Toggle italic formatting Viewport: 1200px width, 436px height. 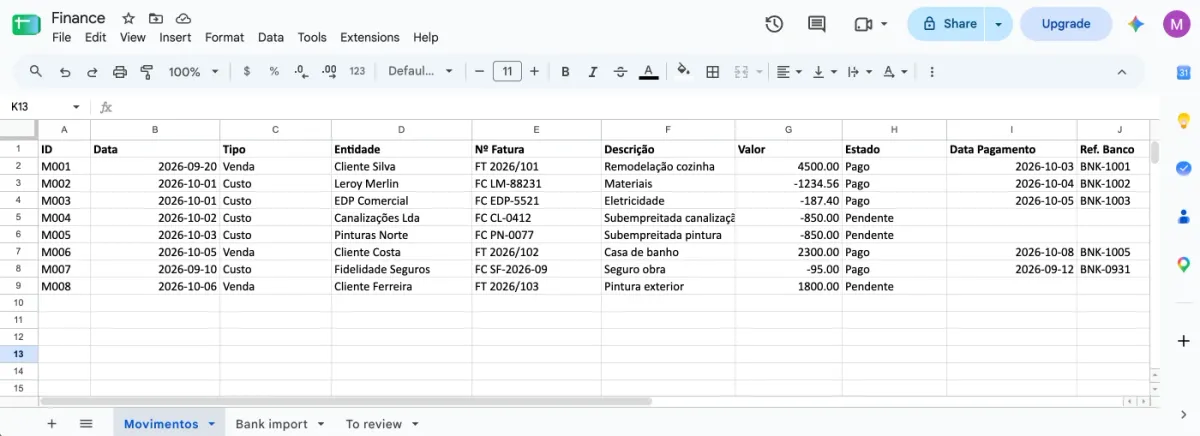click(x=593, y=72)
